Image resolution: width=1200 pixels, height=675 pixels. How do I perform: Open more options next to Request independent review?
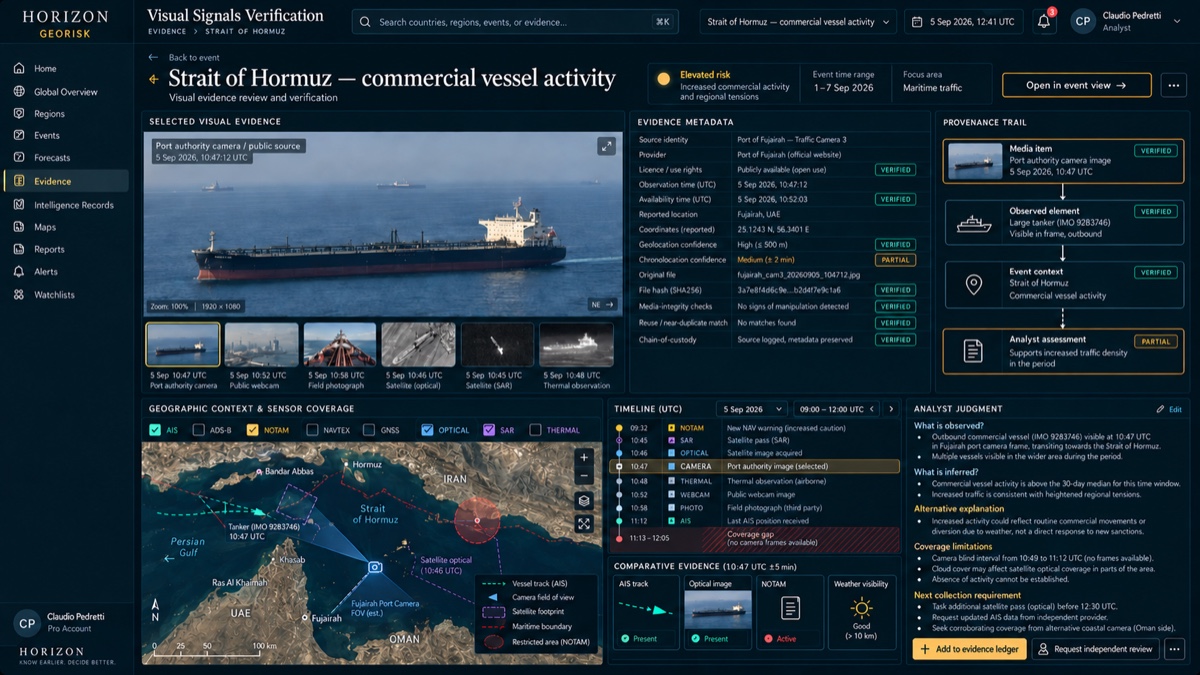[1173, 649]
